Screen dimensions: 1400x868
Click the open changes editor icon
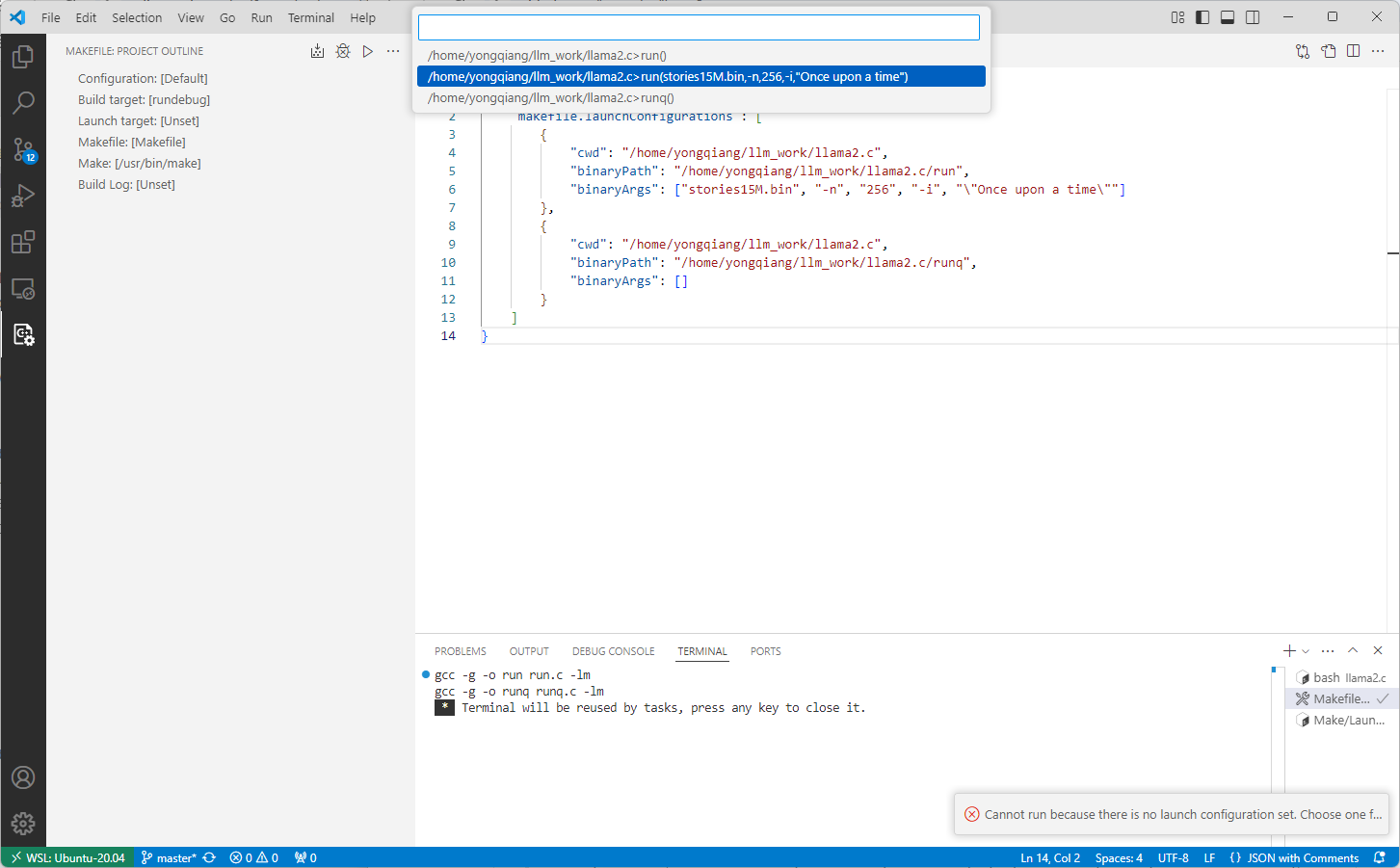[1303, 51]
